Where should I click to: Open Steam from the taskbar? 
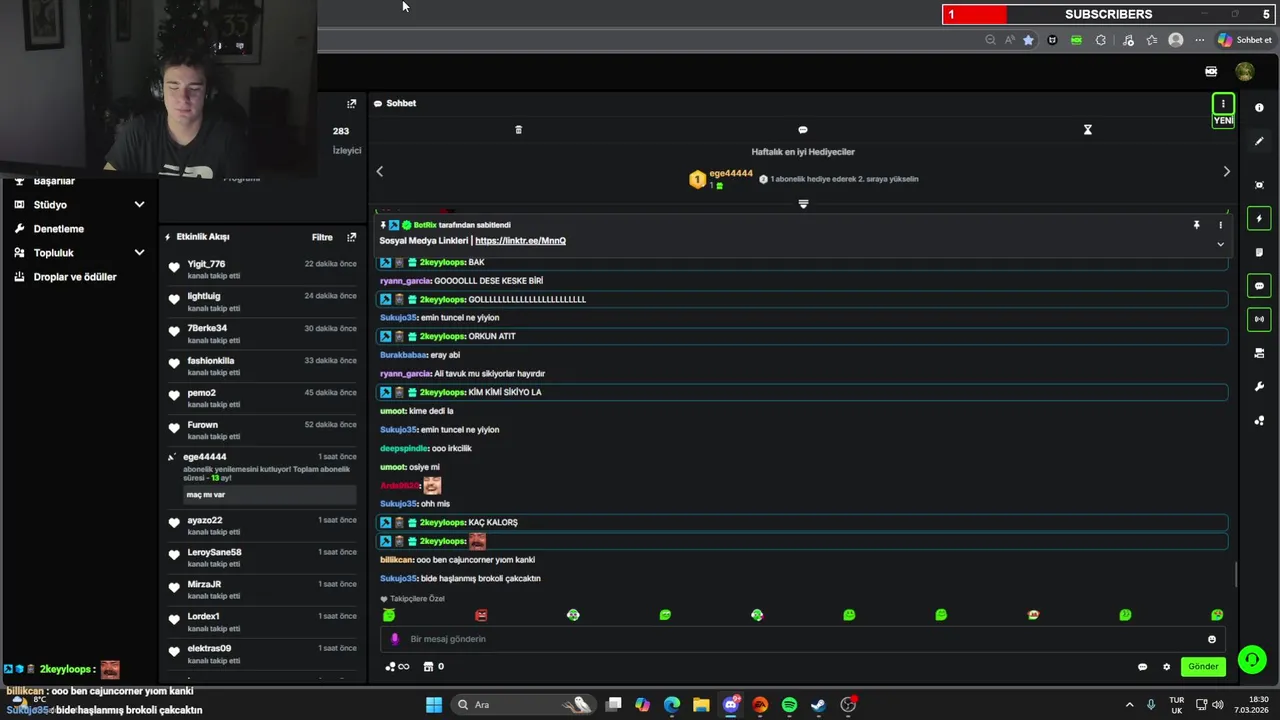(x=818, y=705)
